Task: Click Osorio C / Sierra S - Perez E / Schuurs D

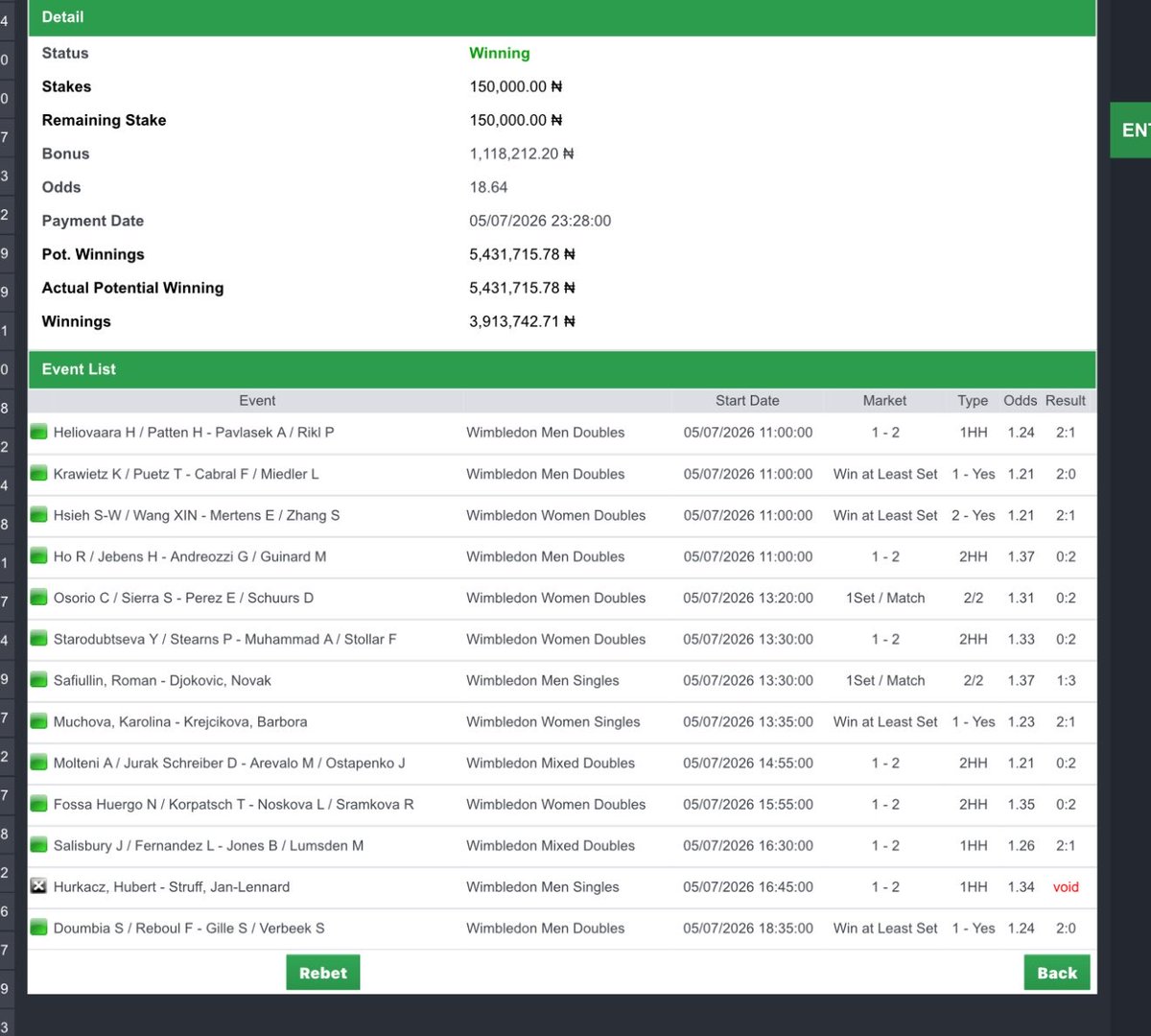Action: coord(183,598)
